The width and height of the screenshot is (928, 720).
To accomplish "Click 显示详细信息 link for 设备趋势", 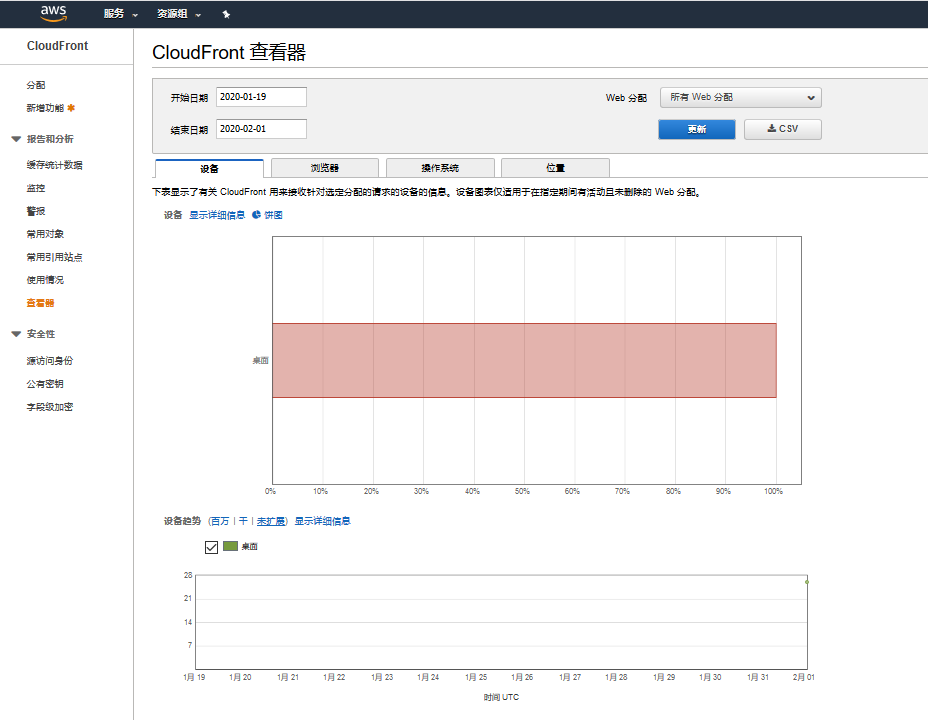I will [323, 521].
